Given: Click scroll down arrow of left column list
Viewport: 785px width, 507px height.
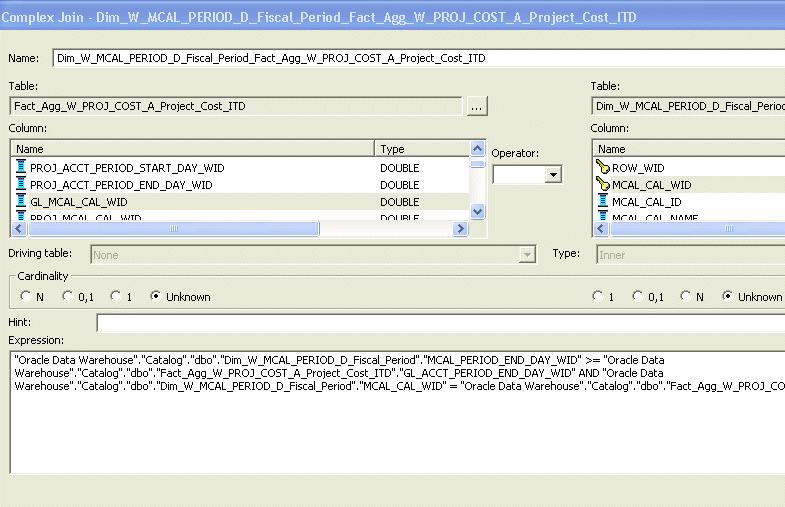Looking at the screenshot, I should pyautogui.click(x=478, y=211).
